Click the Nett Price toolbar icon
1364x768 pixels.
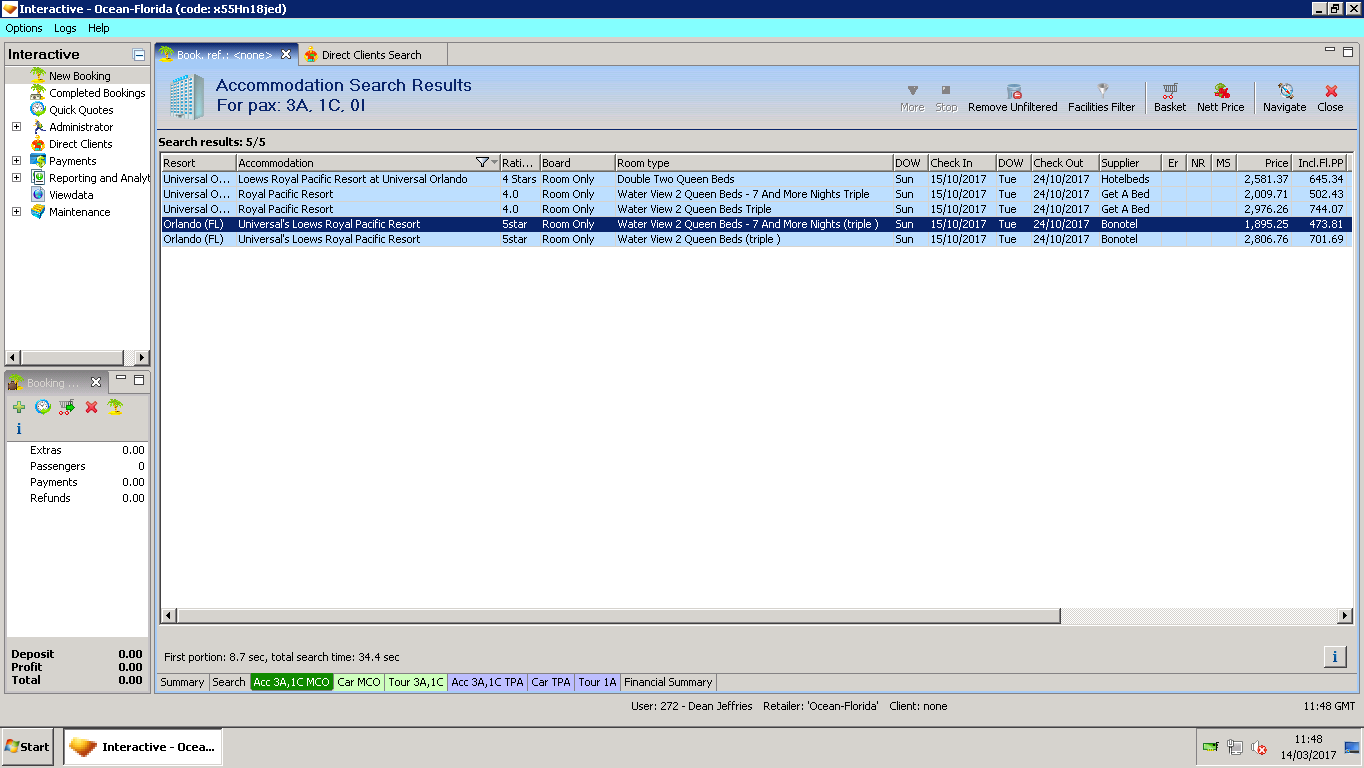(1220, 97)
